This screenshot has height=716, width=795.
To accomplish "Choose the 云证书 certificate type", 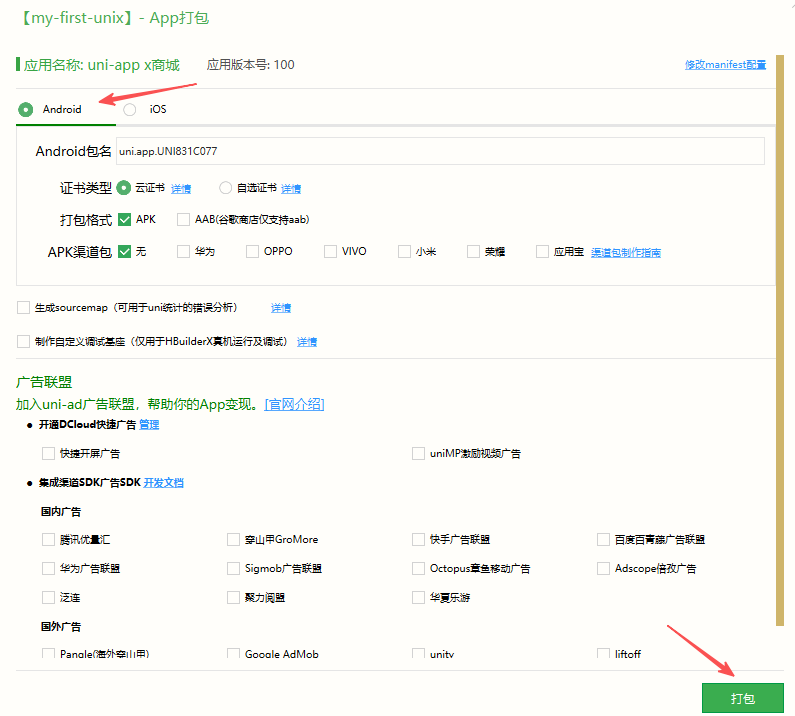I will [x=123, y=188].
